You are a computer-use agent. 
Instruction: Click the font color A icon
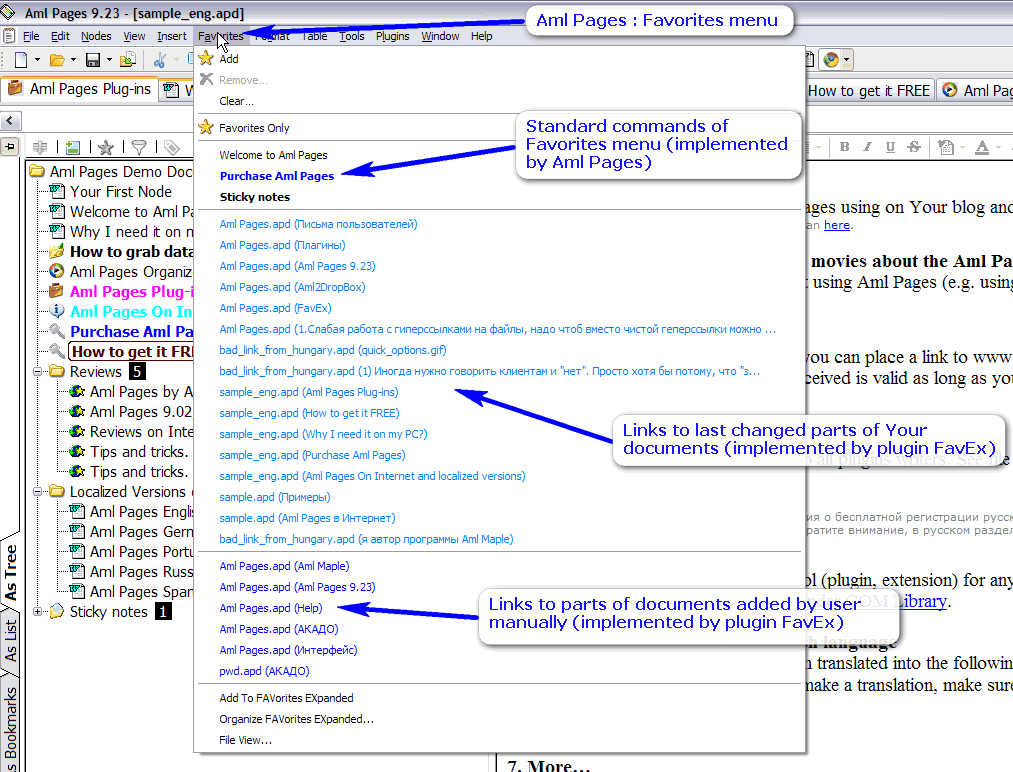click(982, 147)
